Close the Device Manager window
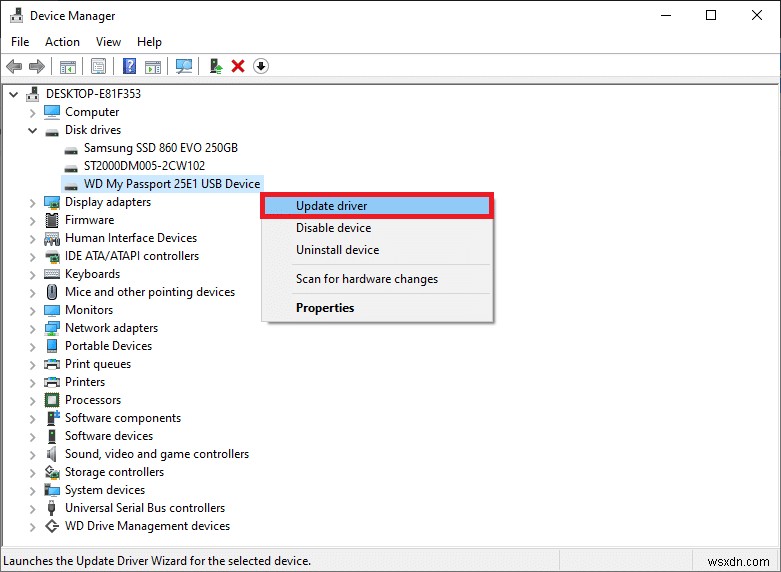This screenshot has height=572, width=781. [757, 15]
